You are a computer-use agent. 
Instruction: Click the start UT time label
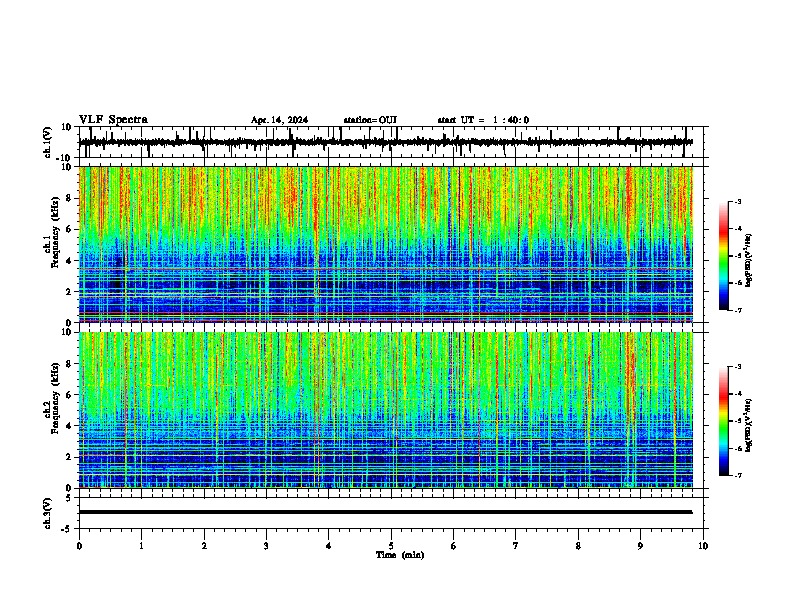tap(483, 120)
